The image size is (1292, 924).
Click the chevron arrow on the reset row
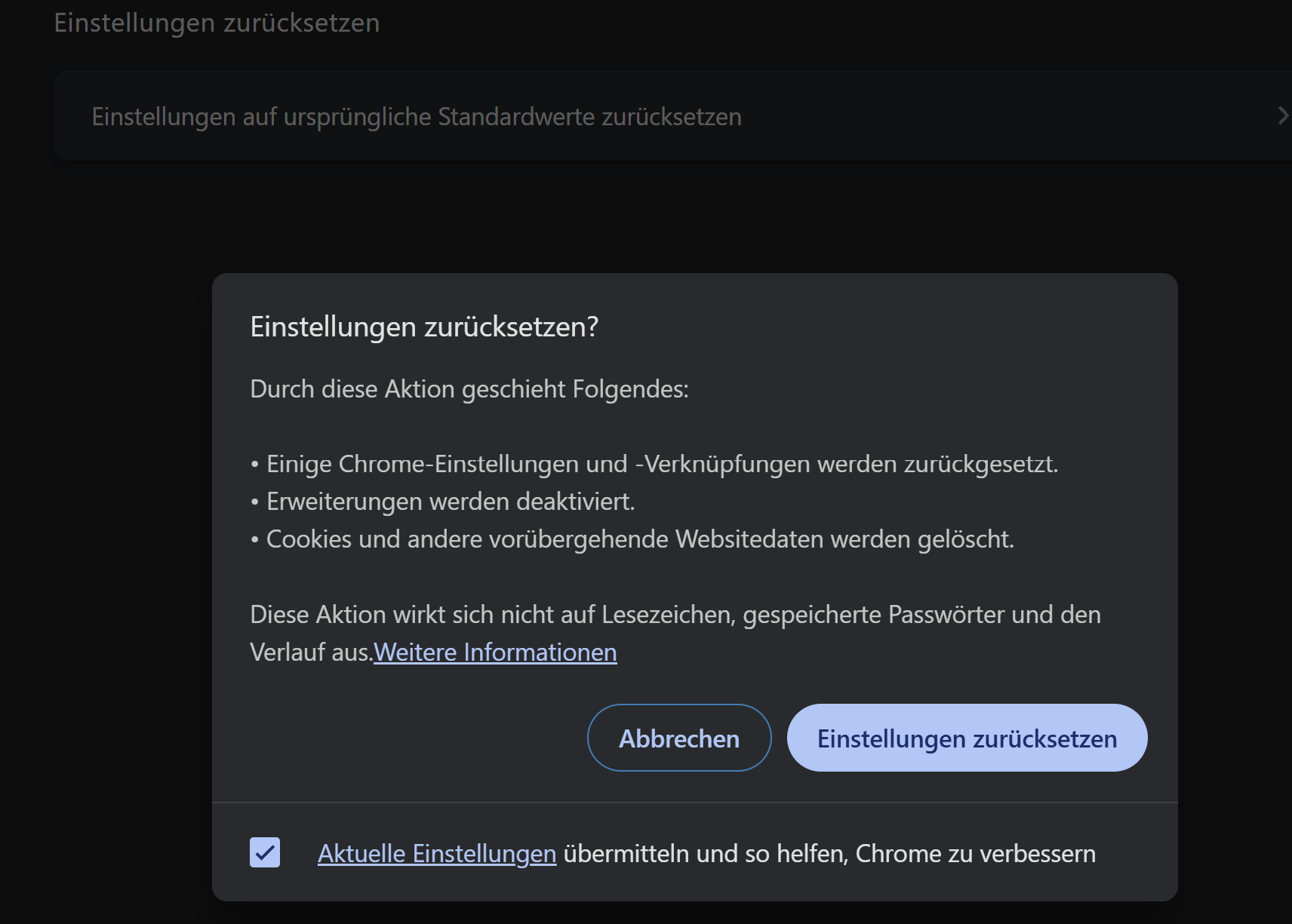[1281, 115]
